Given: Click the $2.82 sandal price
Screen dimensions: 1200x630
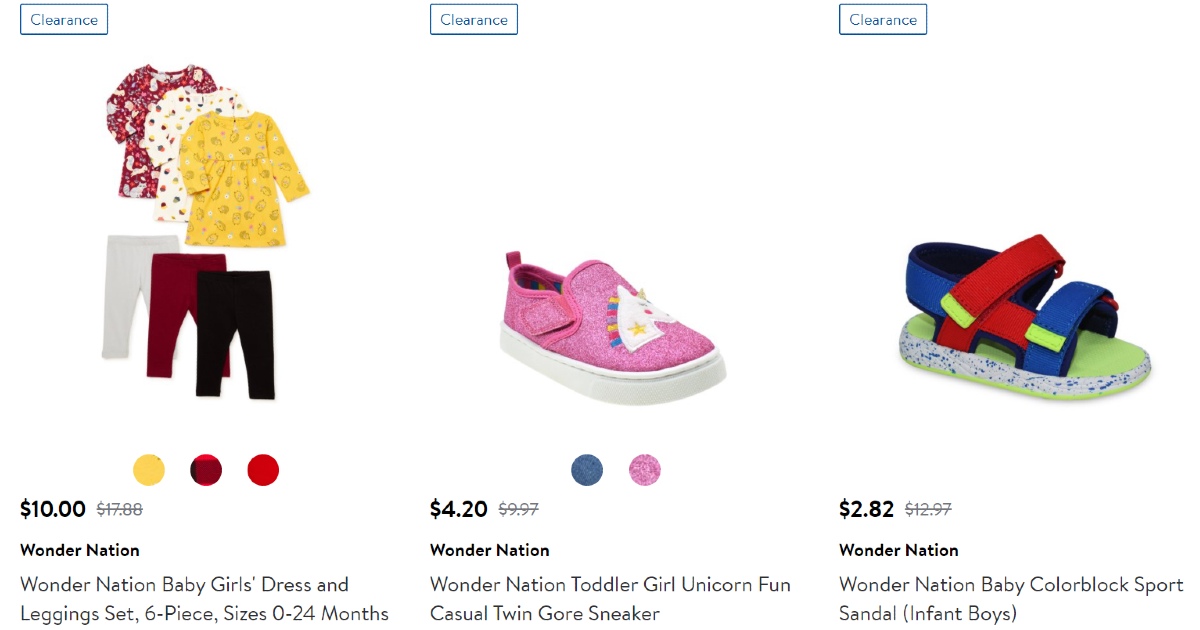Looking at the screenshot, I should [x=867, y=509].
